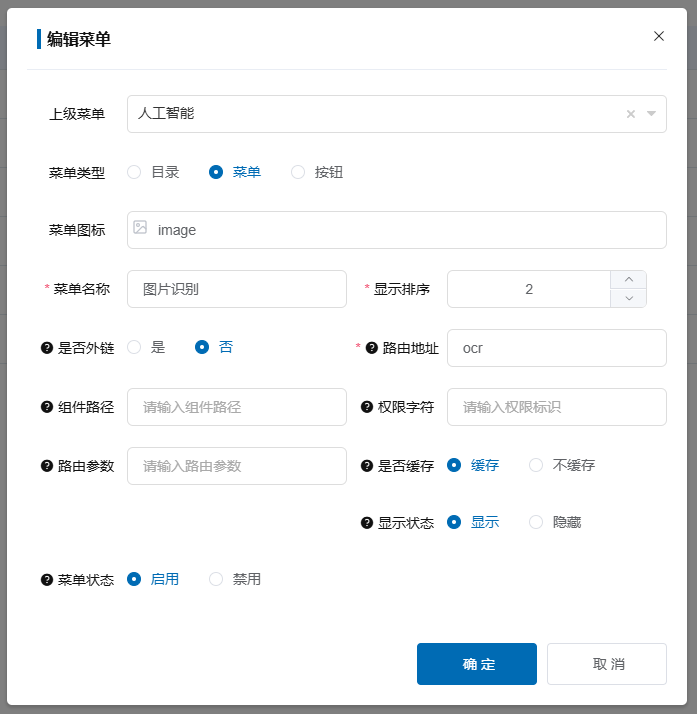Clear the 上级菜单 selection with the x icon
Screen dimensions: 697x714
point(631,114)
